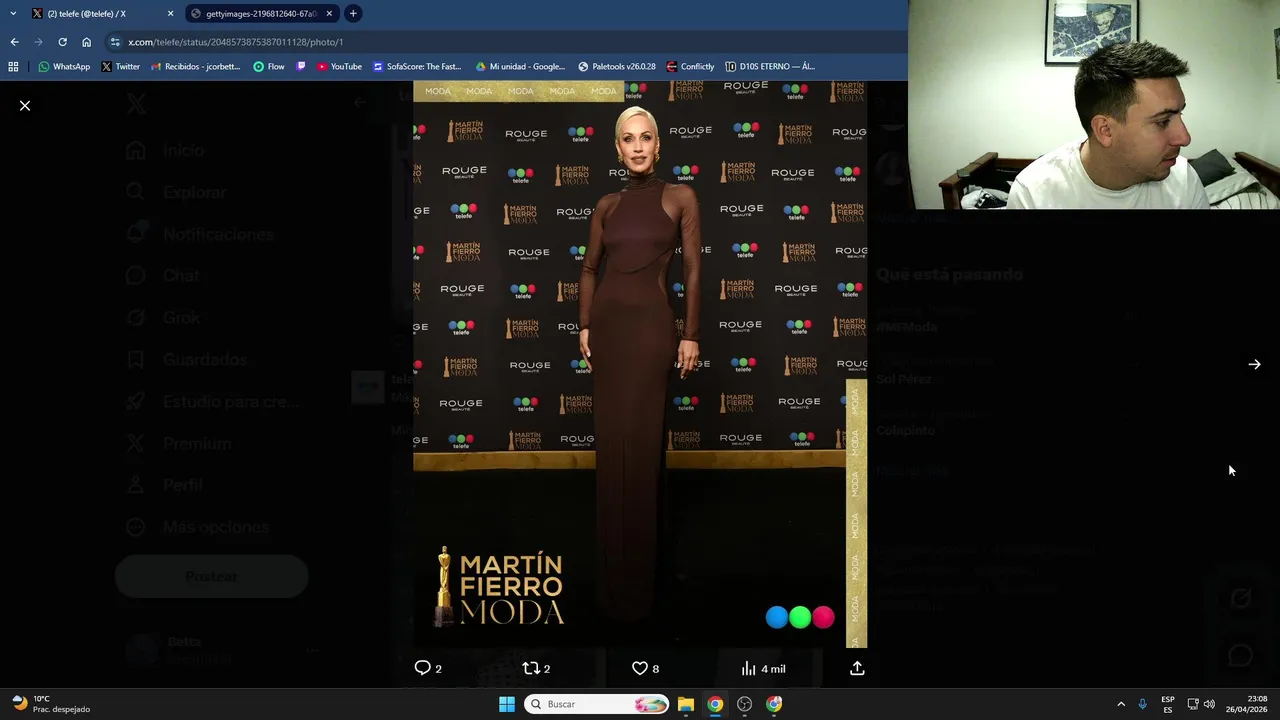Expand the tab search dropdown arrow

[x=13, y=14]
